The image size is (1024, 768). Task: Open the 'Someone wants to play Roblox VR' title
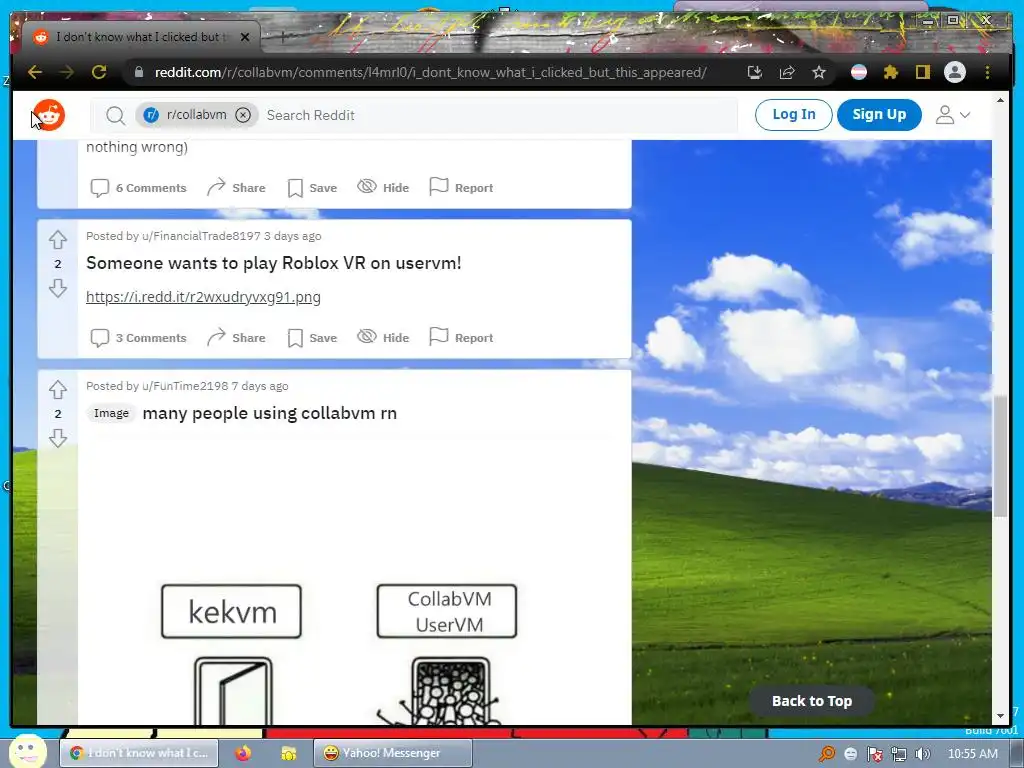tap(274, 263)
